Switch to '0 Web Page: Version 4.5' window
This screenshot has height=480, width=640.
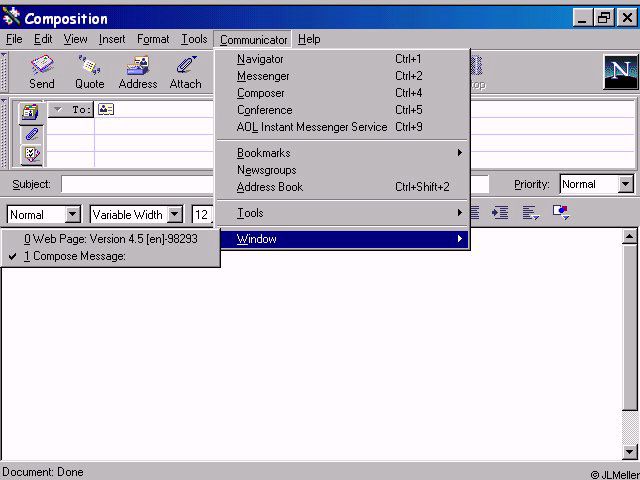click(110, 239)
